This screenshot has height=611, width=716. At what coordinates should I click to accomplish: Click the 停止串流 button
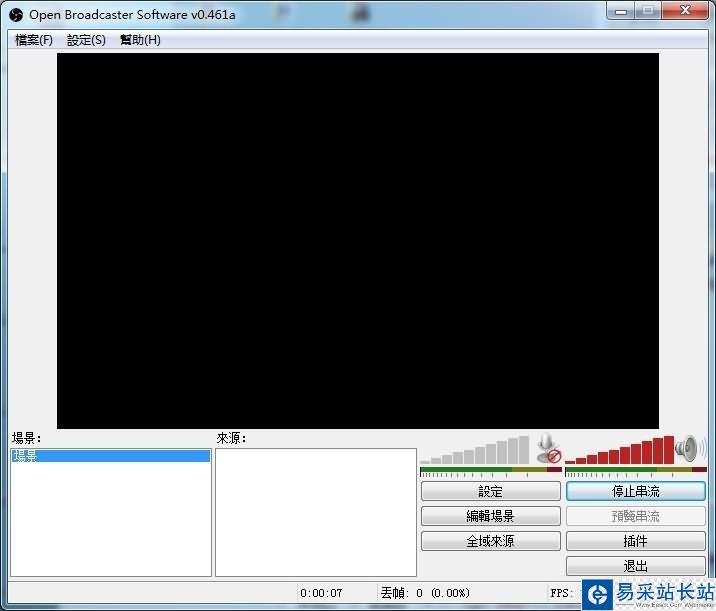click(x=636, y=491)
